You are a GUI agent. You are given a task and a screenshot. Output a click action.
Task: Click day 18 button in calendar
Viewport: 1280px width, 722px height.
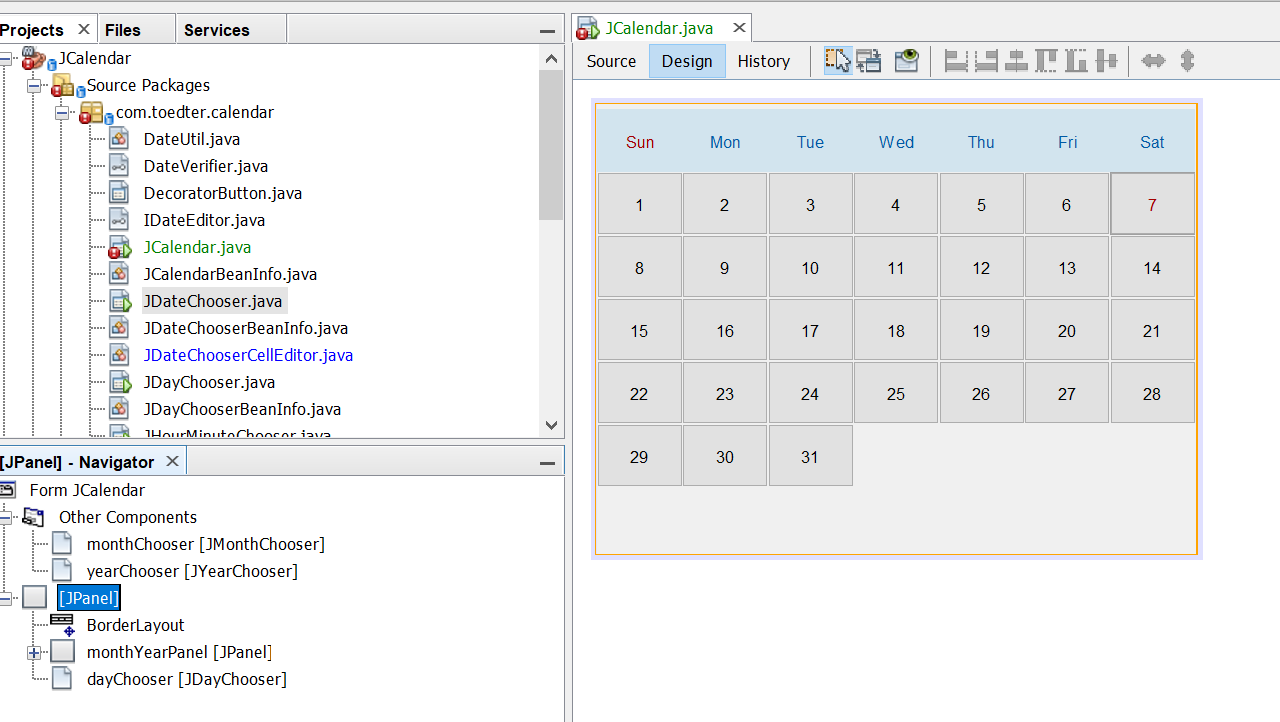[x=896, y=331]
